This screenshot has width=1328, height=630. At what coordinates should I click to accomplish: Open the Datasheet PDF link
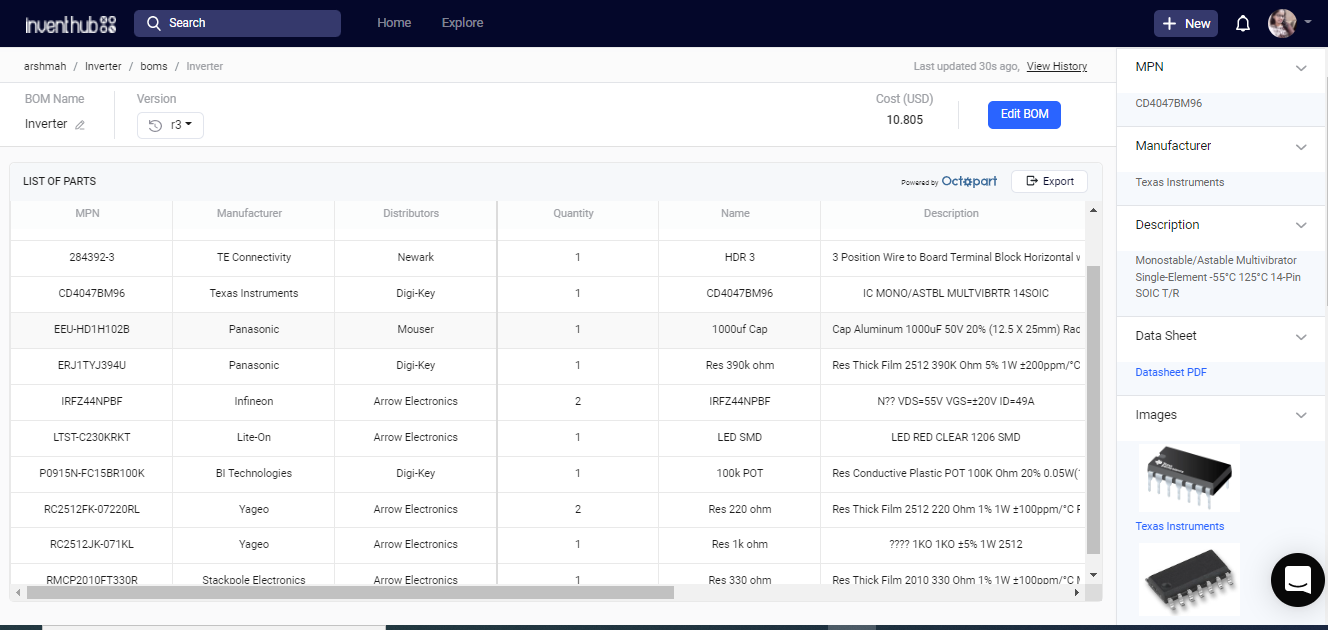(1171, 372)
